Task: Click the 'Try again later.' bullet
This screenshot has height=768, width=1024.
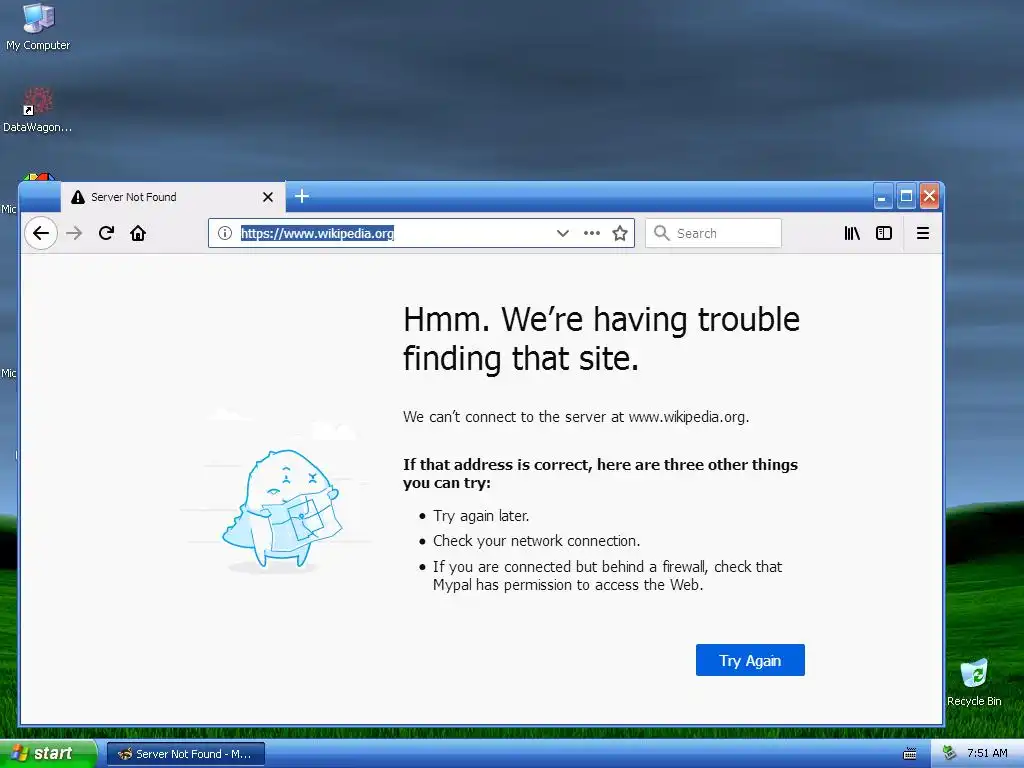Action: click(x=481, y=516)
